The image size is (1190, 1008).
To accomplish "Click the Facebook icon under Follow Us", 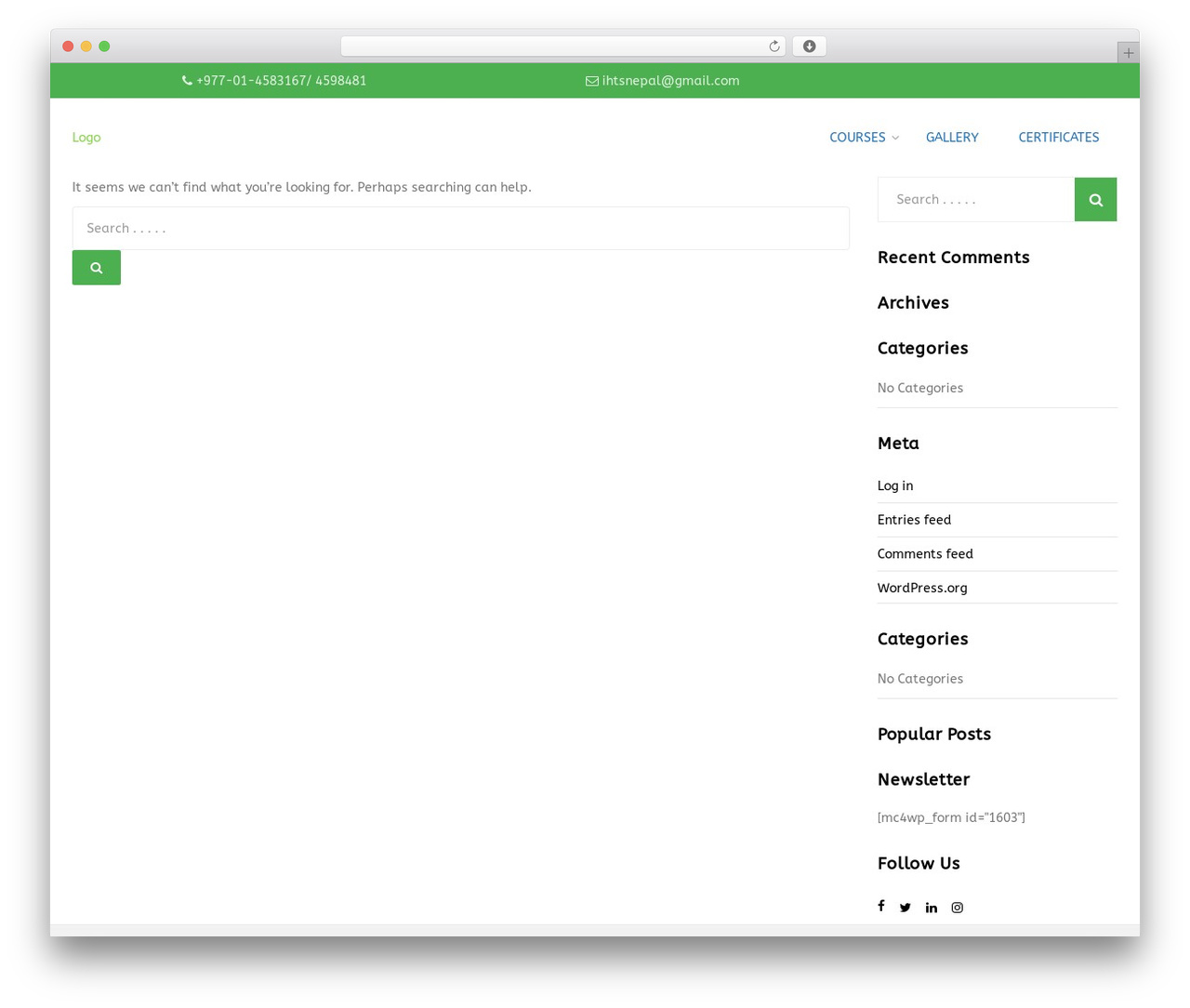I will pos(881,906).
